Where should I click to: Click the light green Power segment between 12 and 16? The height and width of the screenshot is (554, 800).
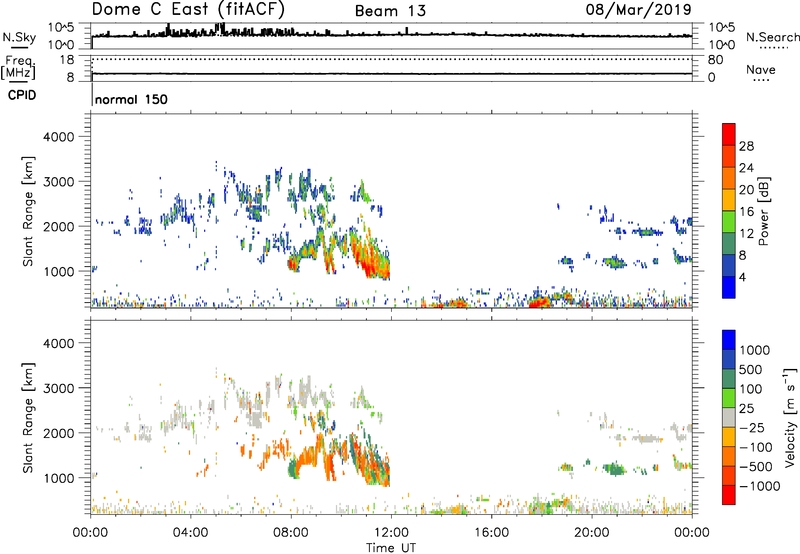click(x=729, y=221)
